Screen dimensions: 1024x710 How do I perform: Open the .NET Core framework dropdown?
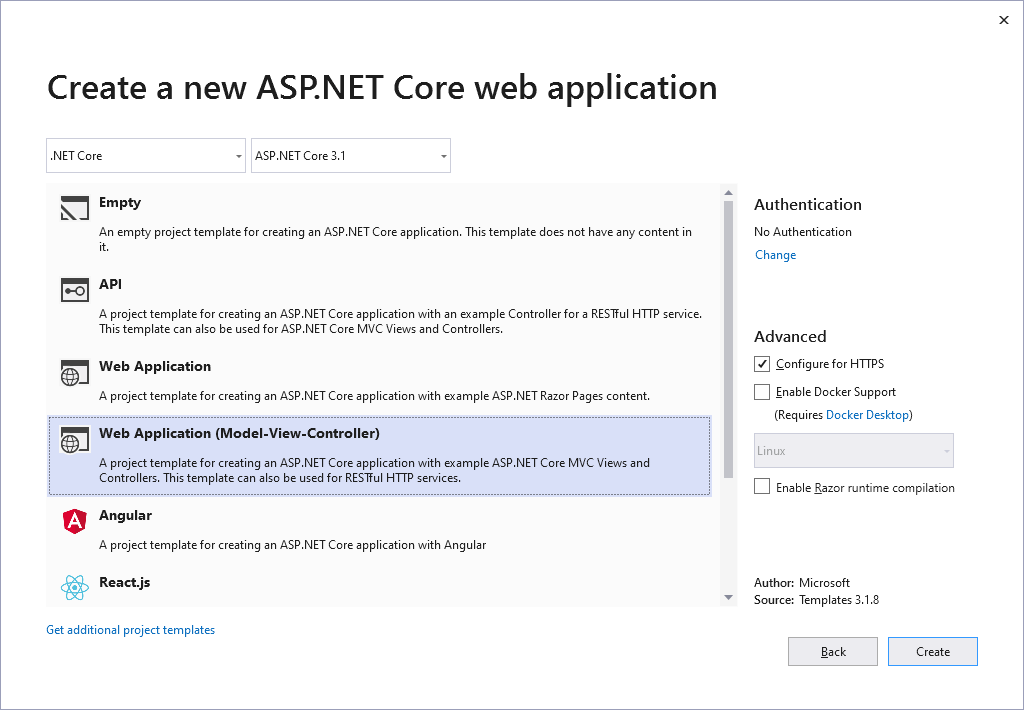[146, 156]
